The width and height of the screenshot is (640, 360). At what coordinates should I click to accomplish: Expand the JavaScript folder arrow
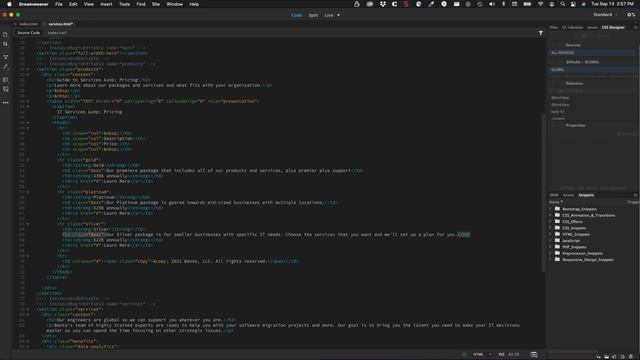point(550,240)
